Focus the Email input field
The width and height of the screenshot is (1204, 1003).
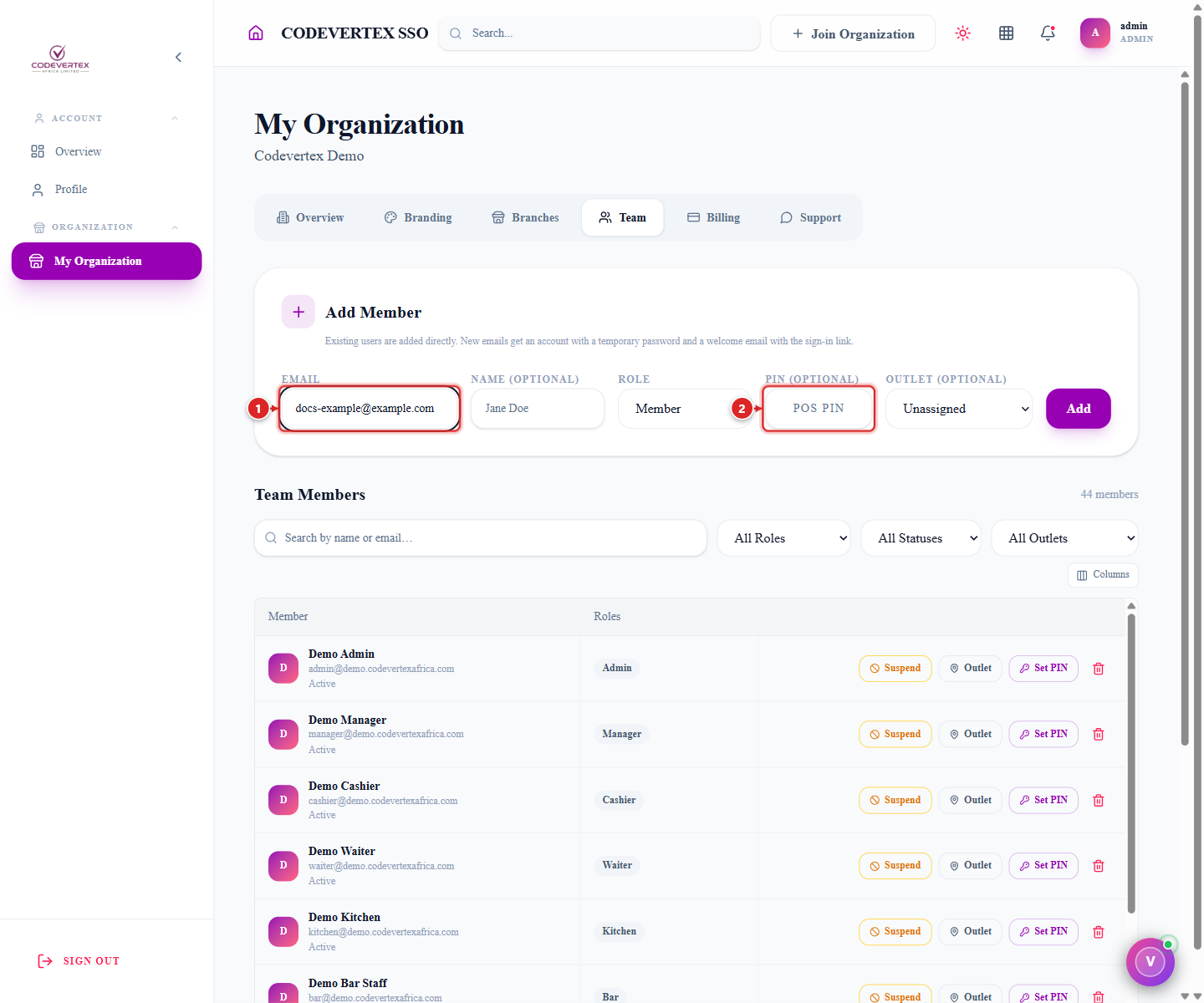pos(370,409)
